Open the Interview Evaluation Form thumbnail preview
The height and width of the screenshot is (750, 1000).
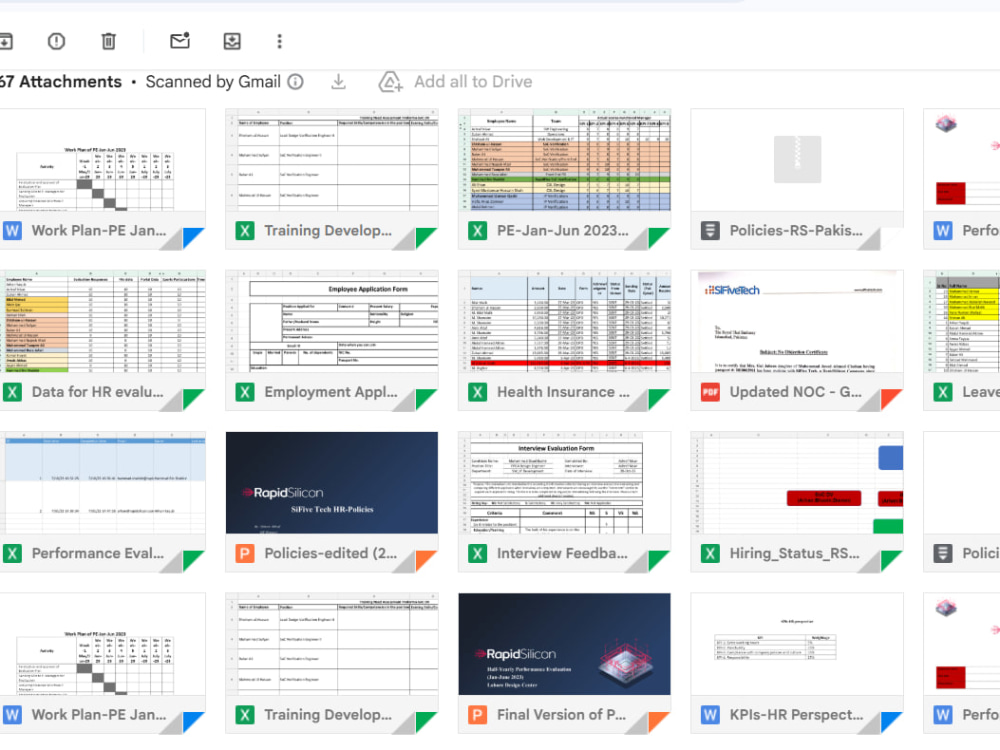pos(564,483)
